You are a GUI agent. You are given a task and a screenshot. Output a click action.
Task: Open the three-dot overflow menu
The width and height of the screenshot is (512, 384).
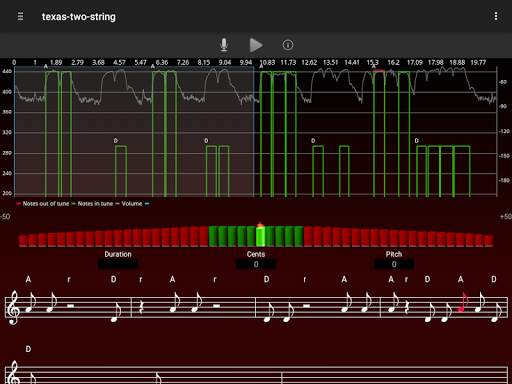[x=496, y=16]
